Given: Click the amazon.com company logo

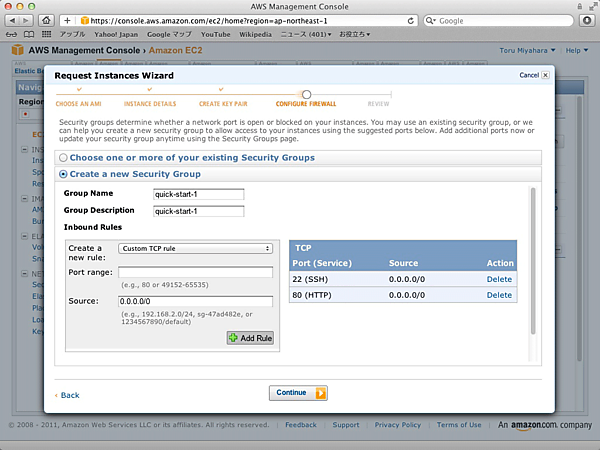Looking at the screenshot, I should (x=545, y=425).
